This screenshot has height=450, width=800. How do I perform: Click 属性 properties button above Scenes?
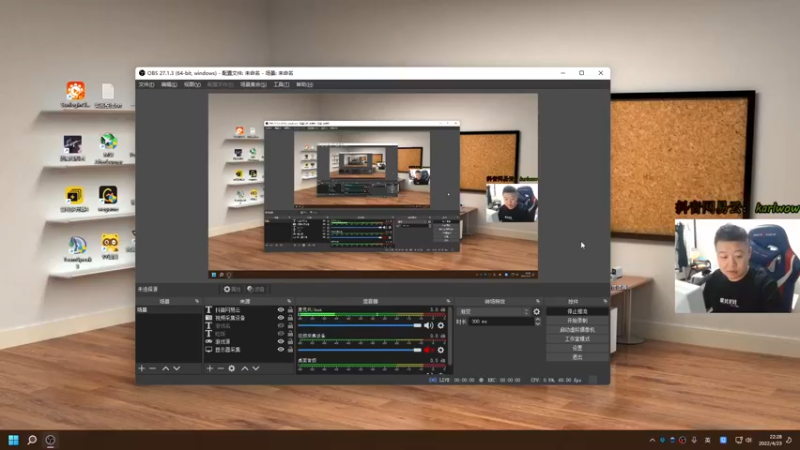pos(232,289)
